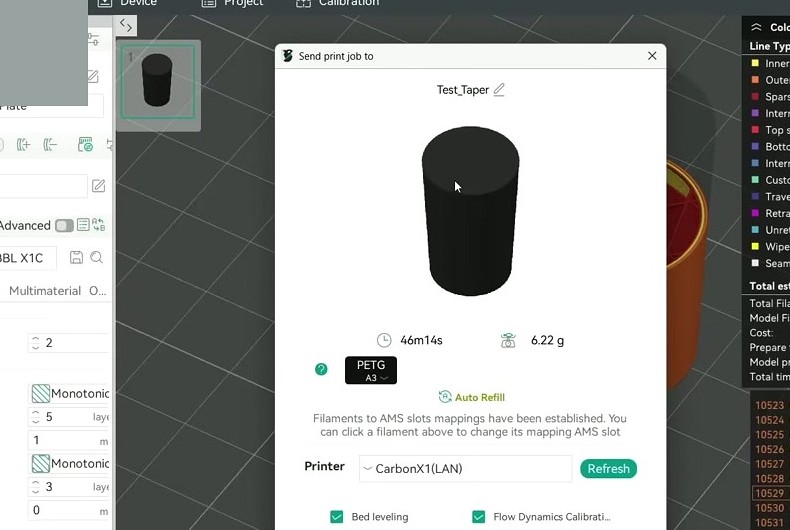
Task: Collapse the sidebar with the arrows icon
Action: (x=126, y=25)
